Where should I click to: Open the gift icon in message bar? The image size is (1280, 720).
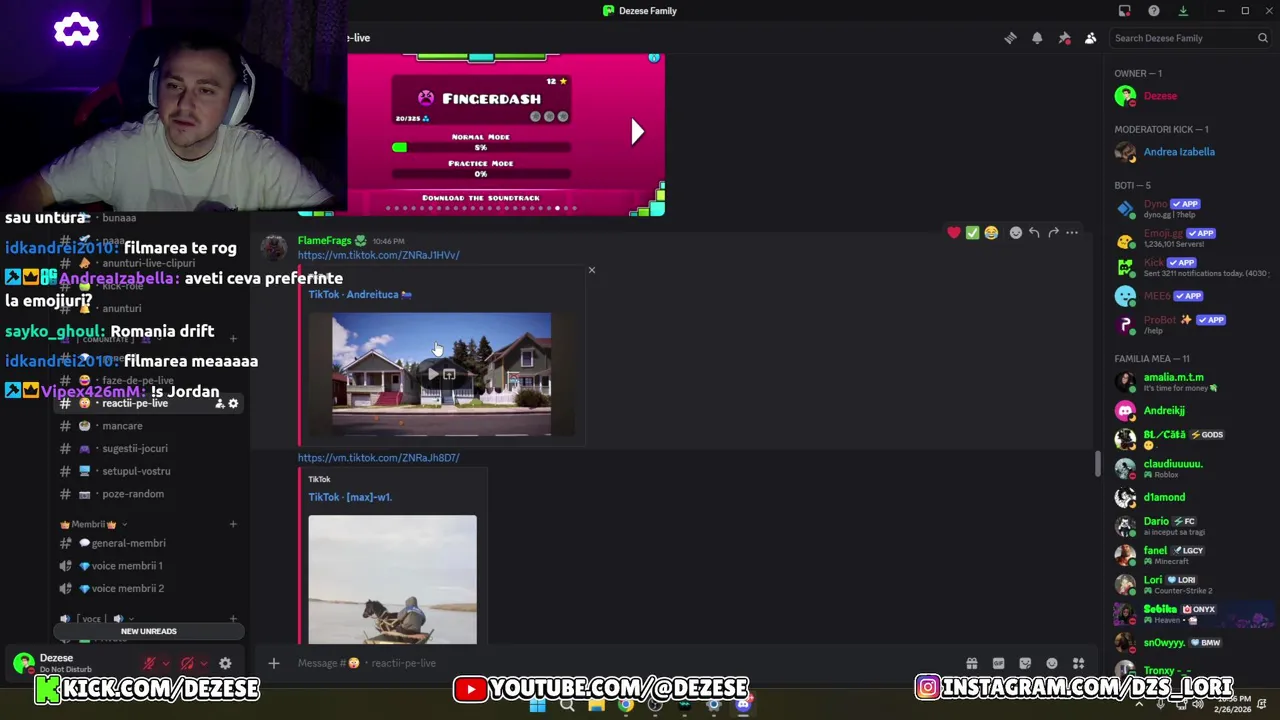[x=971, y=663]
